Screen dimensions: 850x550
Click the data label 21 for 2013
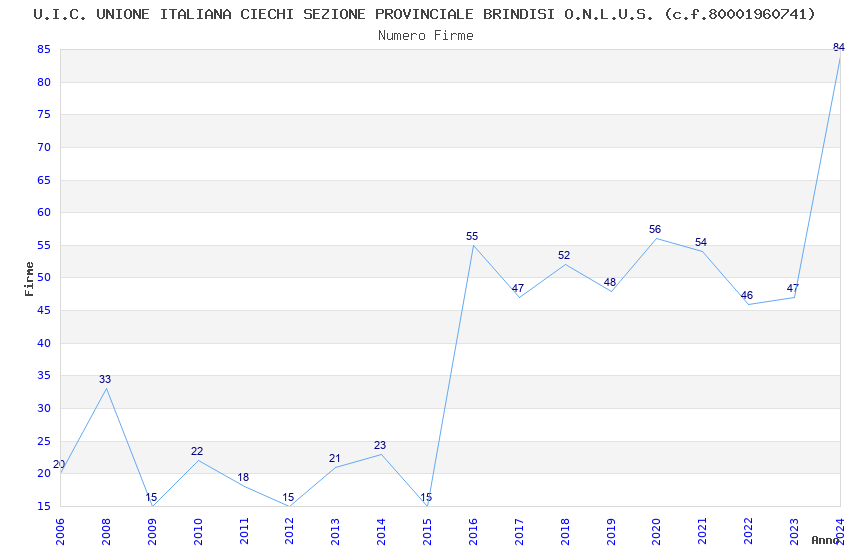[x=334, y=458]
